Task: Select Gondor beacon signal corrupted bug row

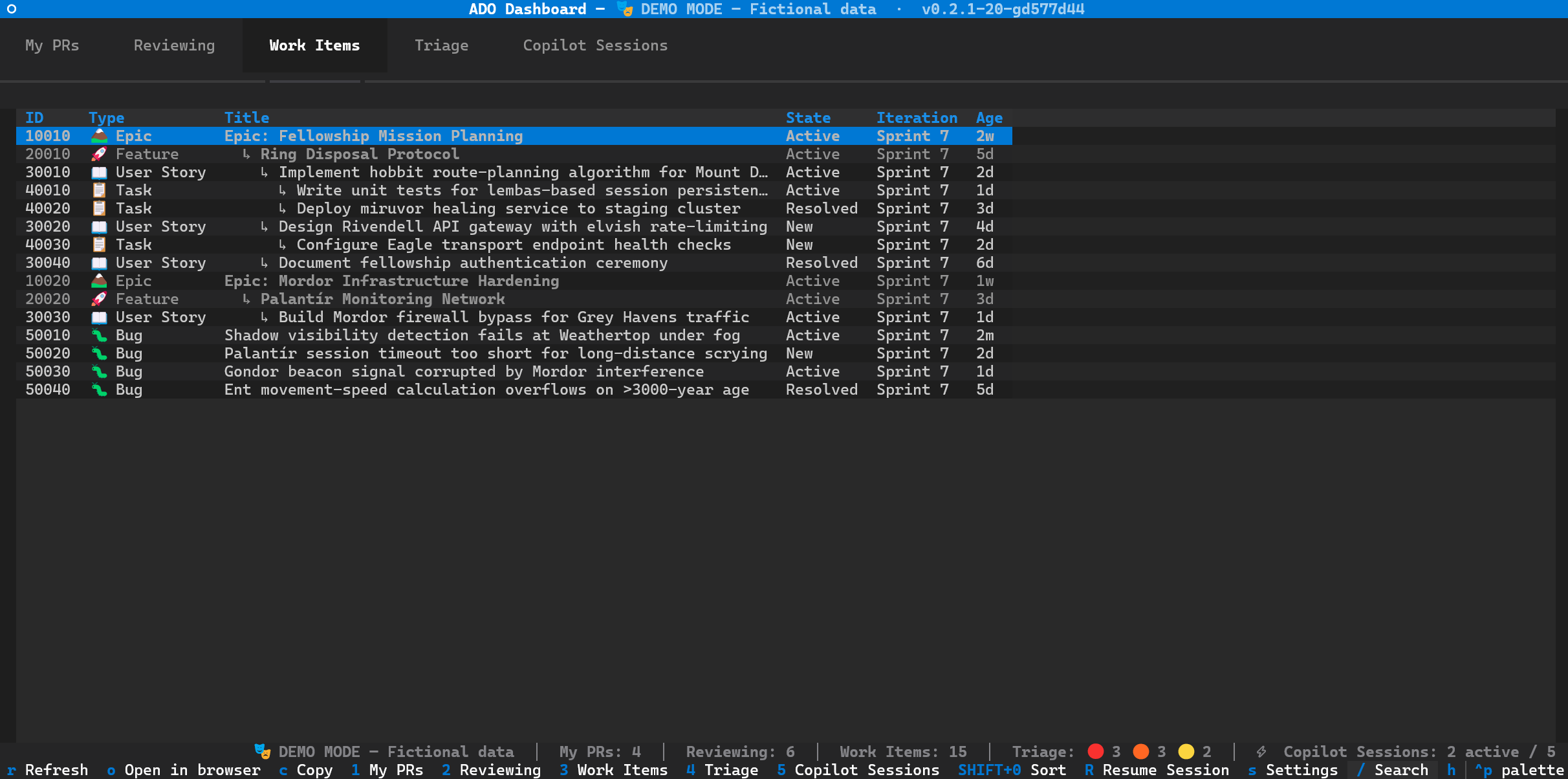Action: point(514,371)
